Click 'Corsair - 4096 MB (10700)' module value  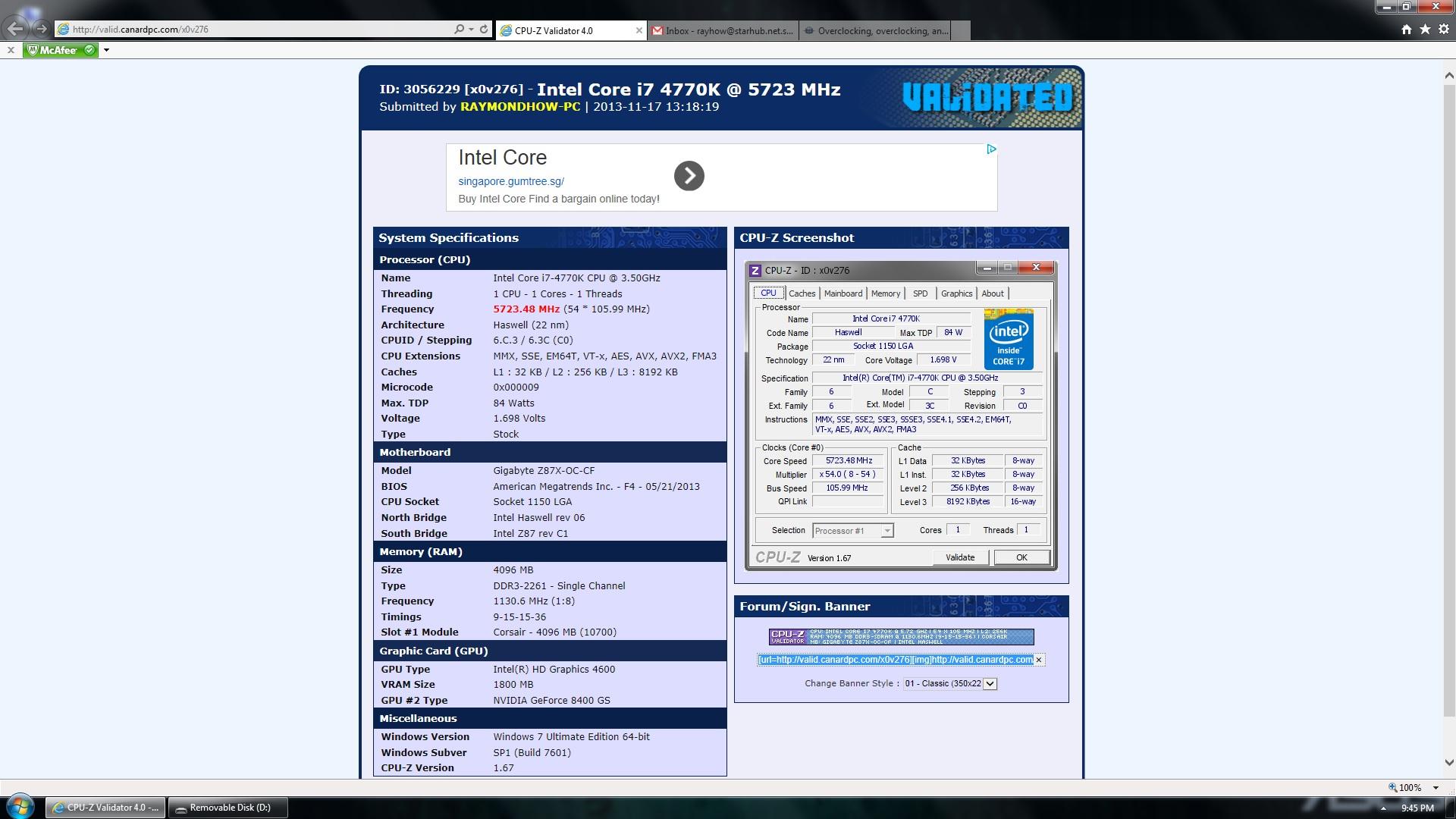554,632
